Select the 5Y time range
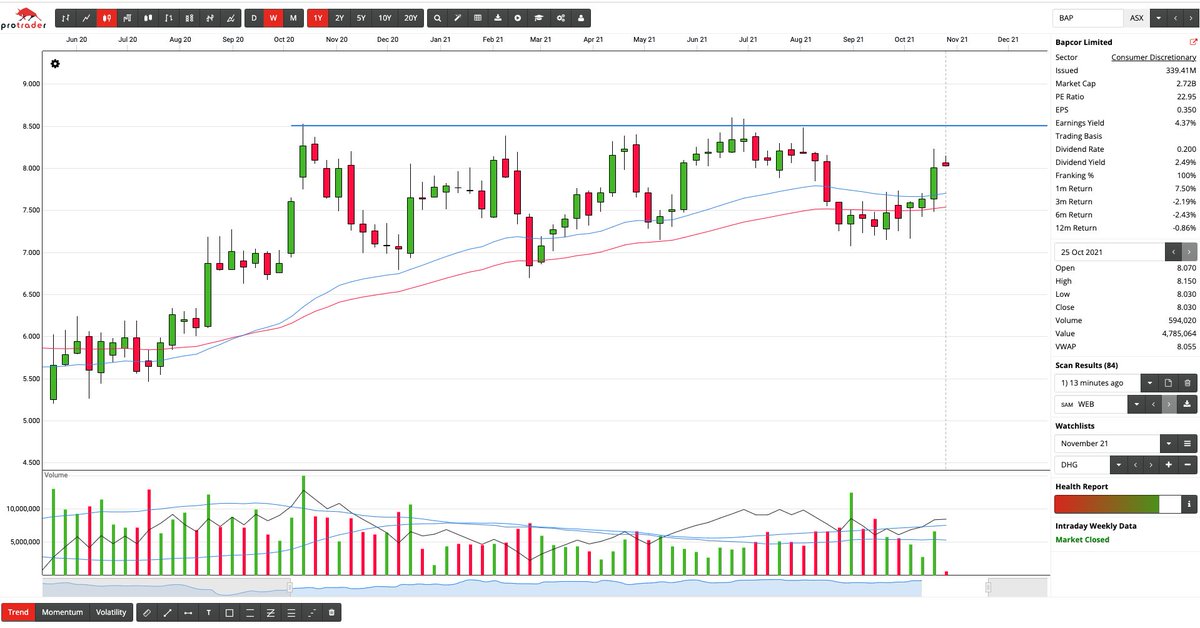This screenshot has width=1200, height=628. [363, 18]
